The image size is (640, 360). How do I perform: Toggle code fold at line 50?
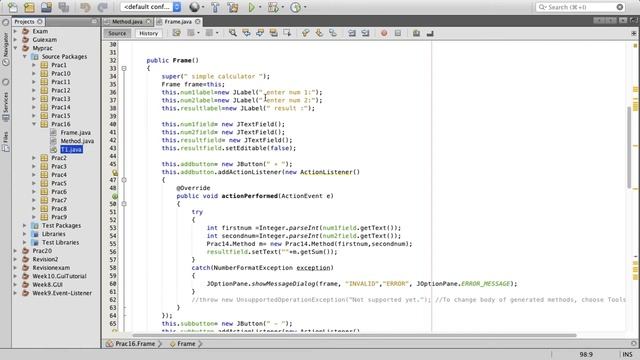point(124,204)
